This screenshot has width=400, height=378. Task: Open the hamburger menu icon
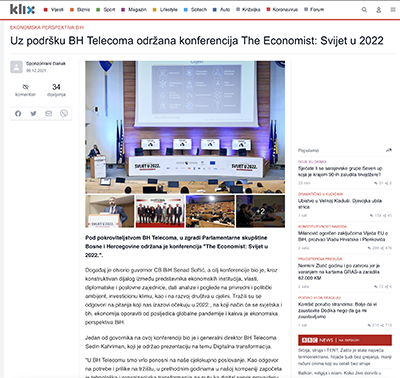(x=393, y=10)
